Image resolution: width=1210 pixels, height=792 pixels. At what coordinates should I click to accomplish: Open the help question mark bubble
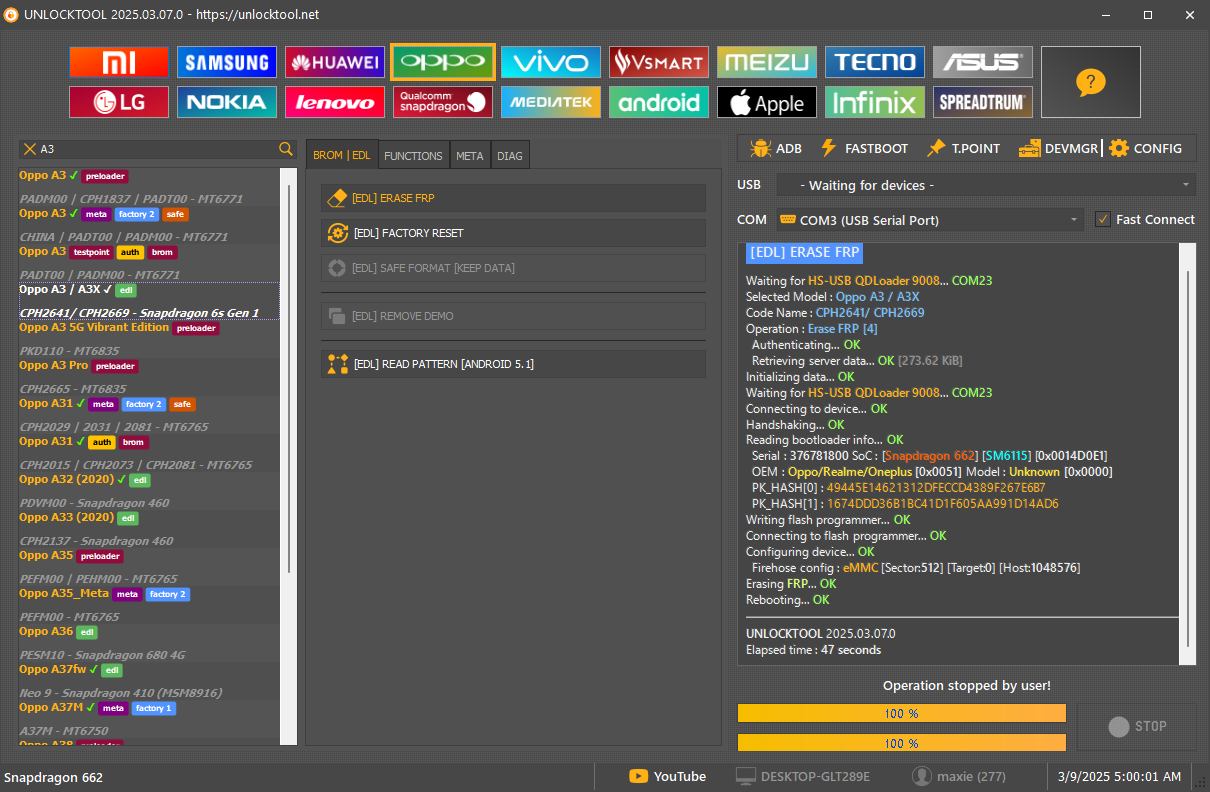pos(1091,82)
